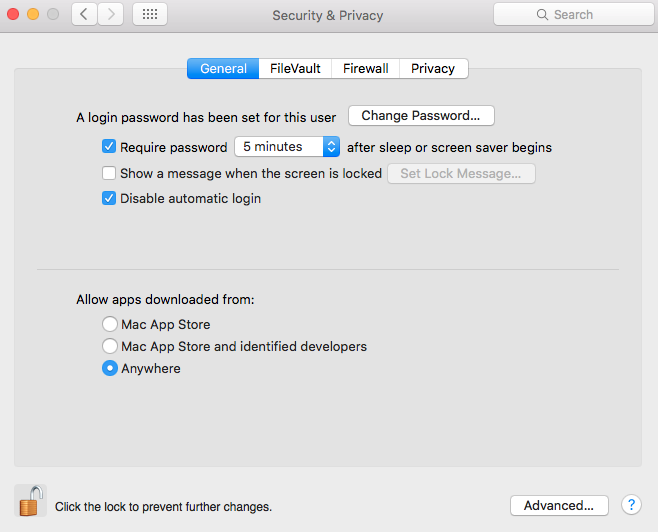Toggle Disable automatic login checkbox

[x=109, y=198]
